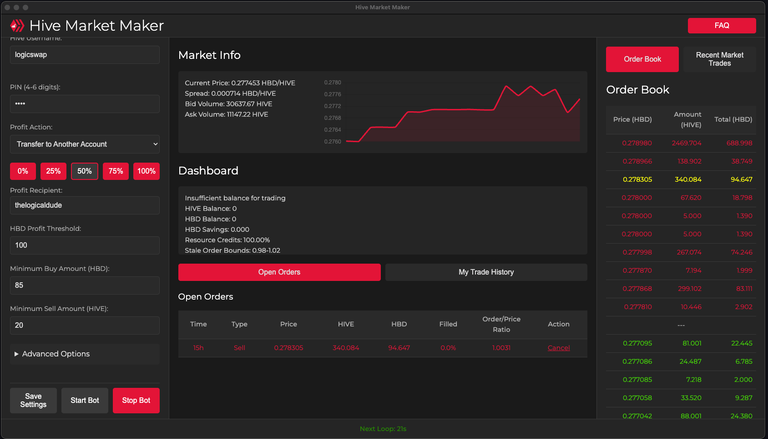Click order book bid price 0.277042
Viewport: 768px width, 439px height.
(637, 416)
